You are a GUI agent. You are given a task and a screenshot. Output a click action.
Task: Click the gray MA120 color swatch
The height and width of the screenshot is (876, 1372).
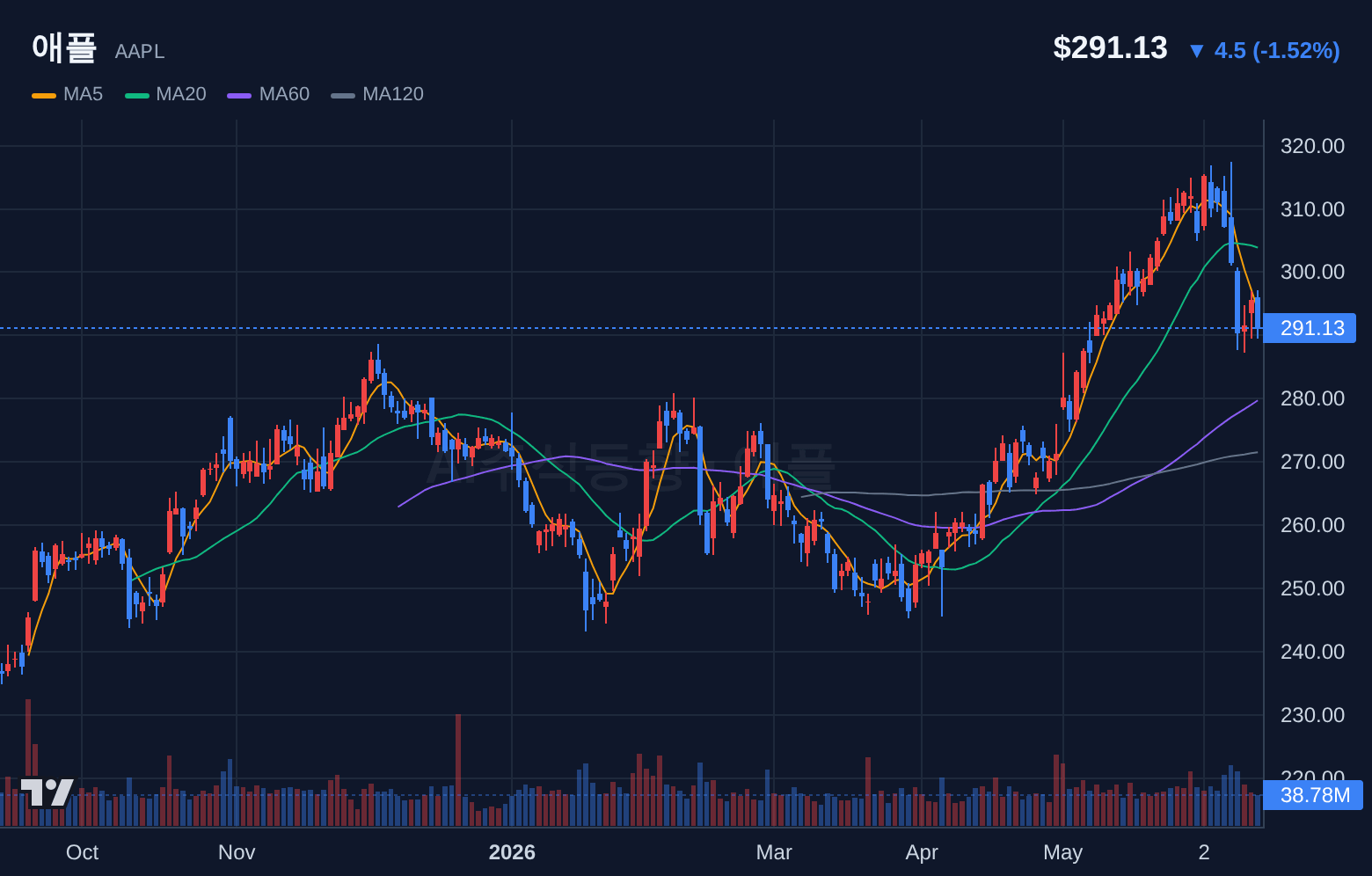click(x=343, y=95)
